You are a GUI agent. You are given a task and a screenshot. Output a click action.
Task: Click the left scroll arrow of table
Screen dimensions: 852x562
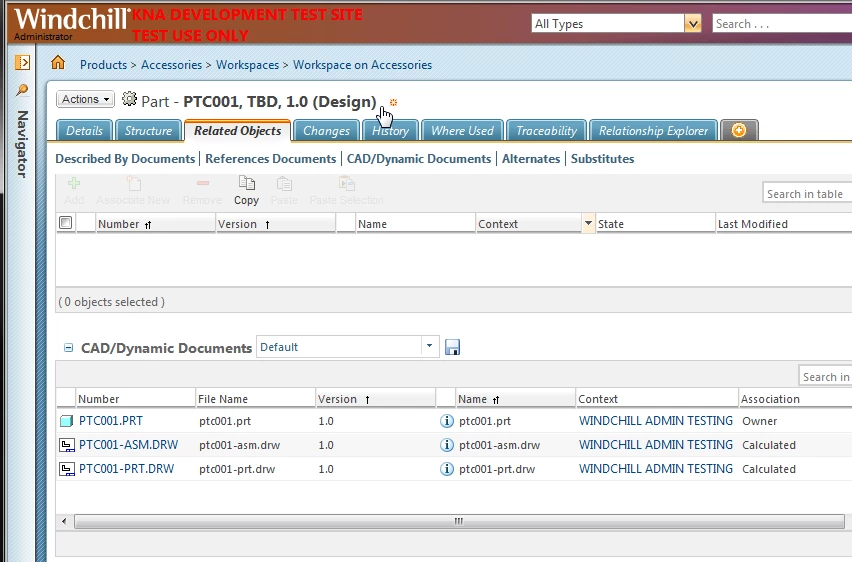[64, 521]
